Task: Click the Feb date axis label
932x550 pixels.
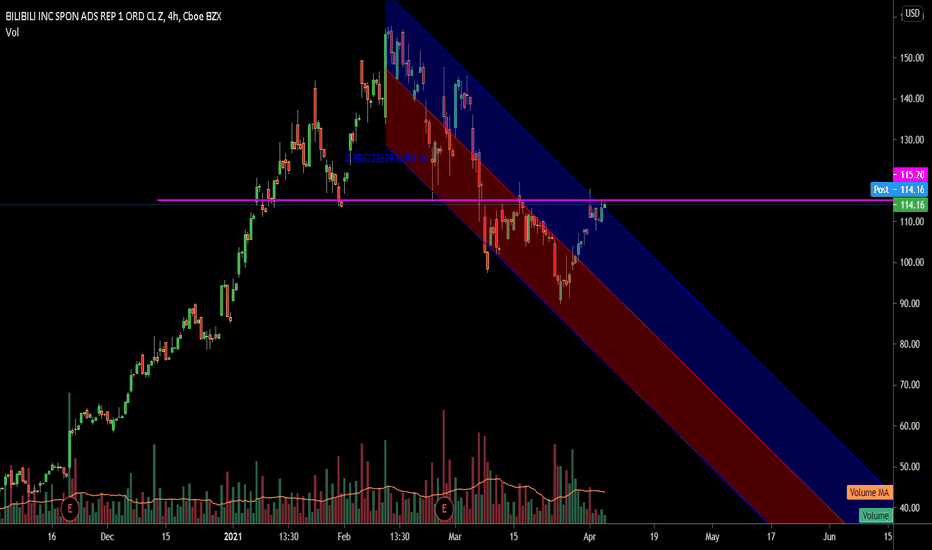Action: tap(344, 537)
